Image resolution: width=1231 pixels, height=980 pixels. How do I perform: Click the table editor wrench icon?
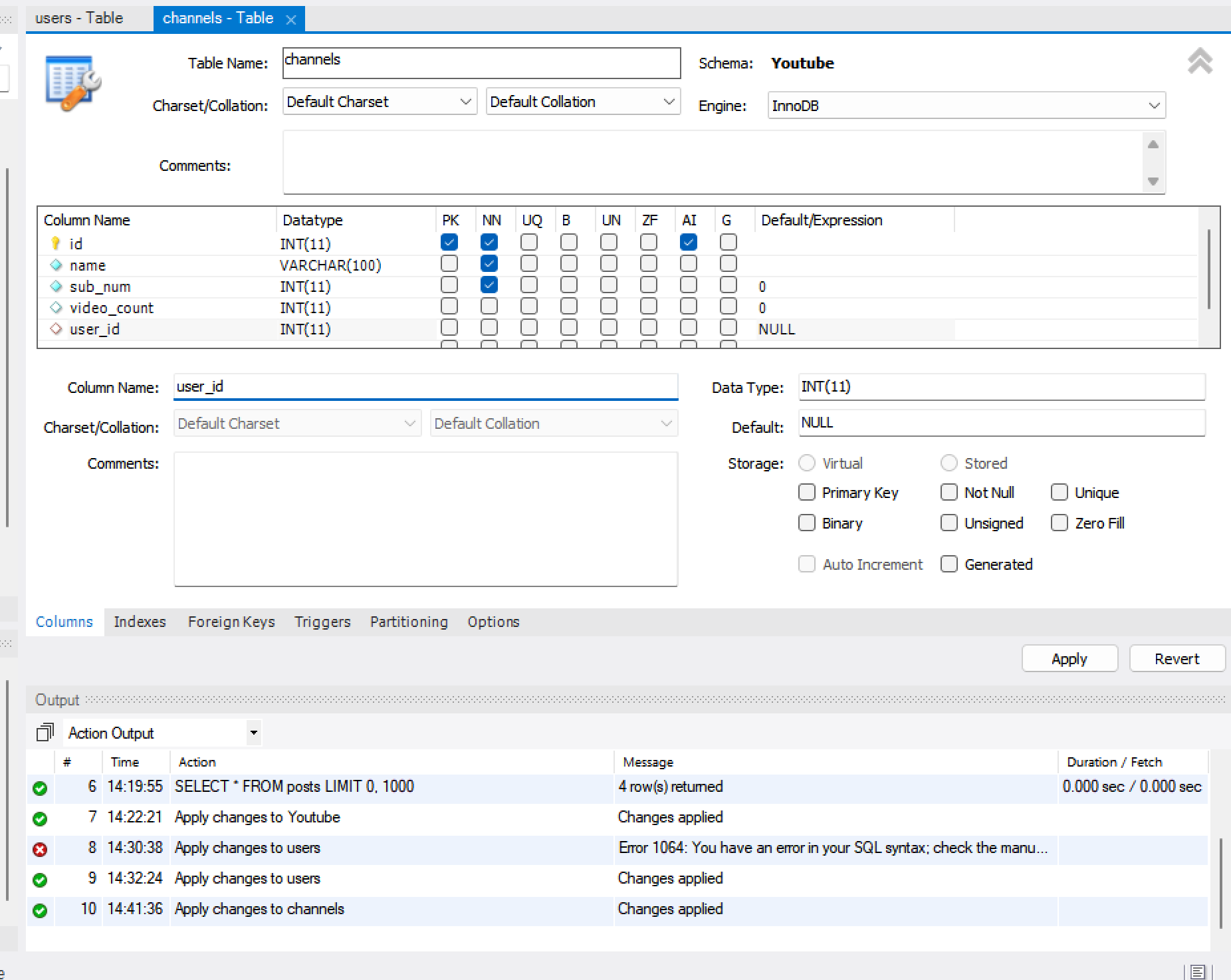(x=73, y=83)
